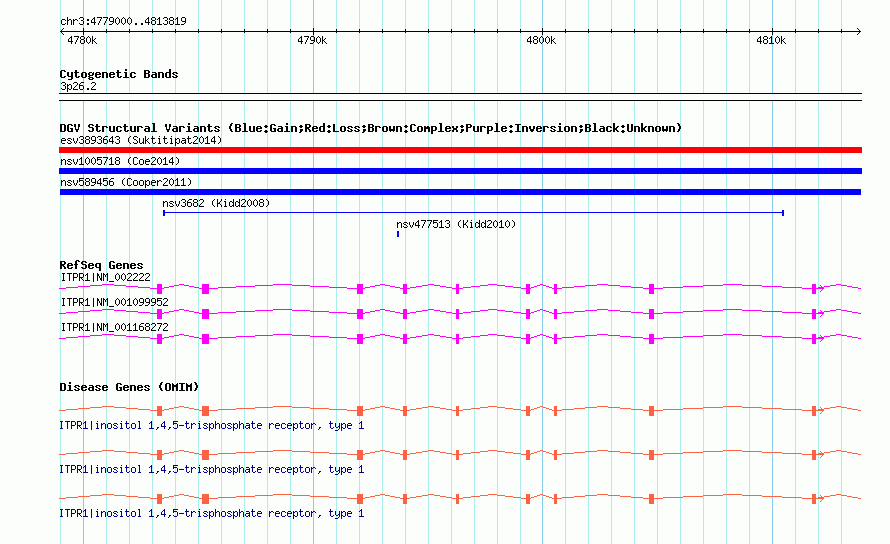Open the Cytogenetic Bands track title

click(119, 74)
